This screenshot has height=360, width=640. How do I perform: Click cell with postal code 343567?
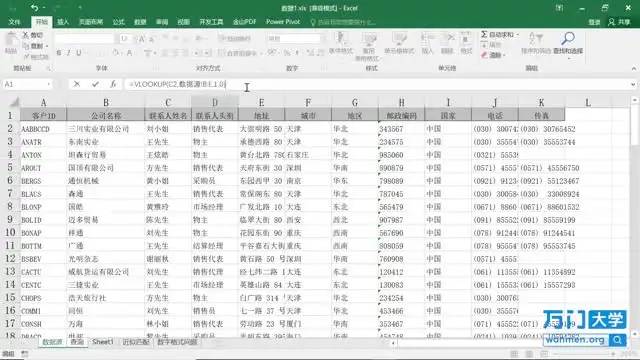click(401, 129)
